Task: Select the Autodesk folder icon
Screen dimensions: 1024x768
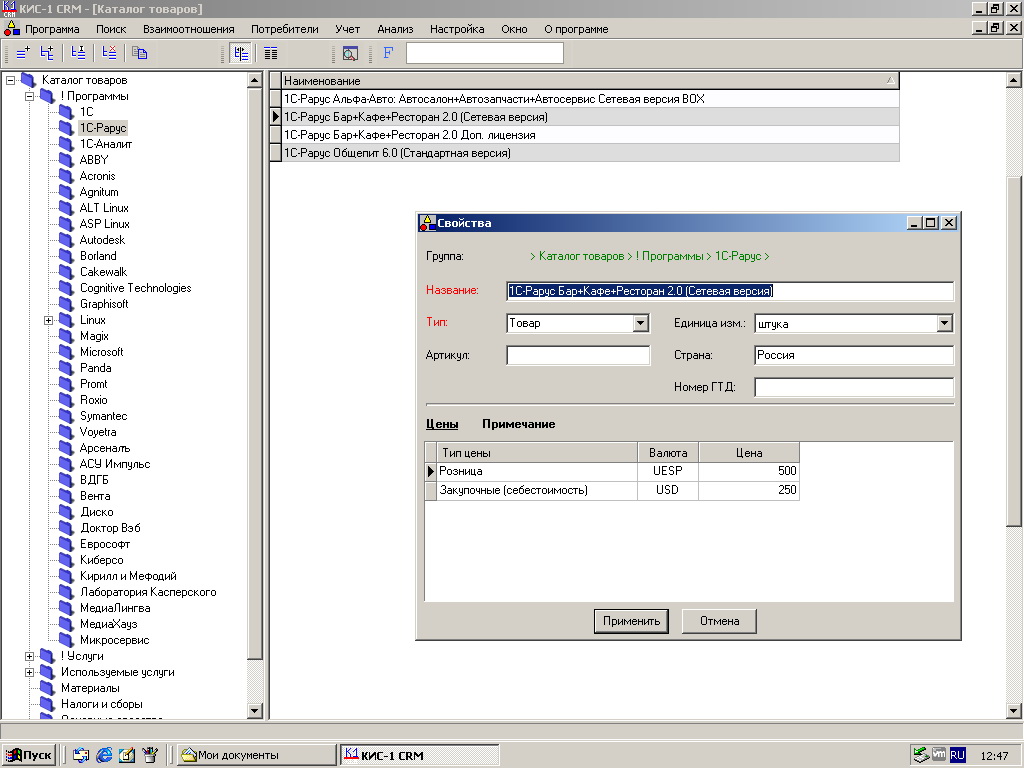Action: click(x=66, y=240)
